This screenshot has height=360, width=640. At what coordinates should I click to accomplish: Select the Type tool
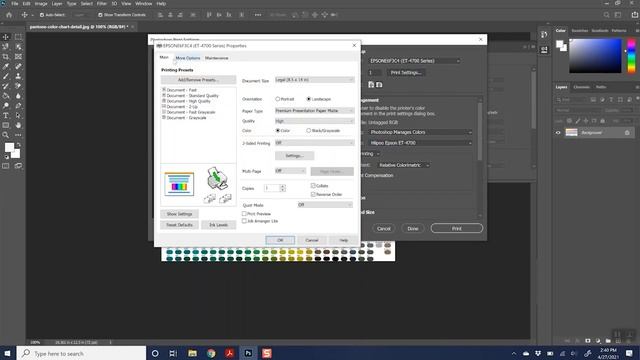(x=6, y=116)
